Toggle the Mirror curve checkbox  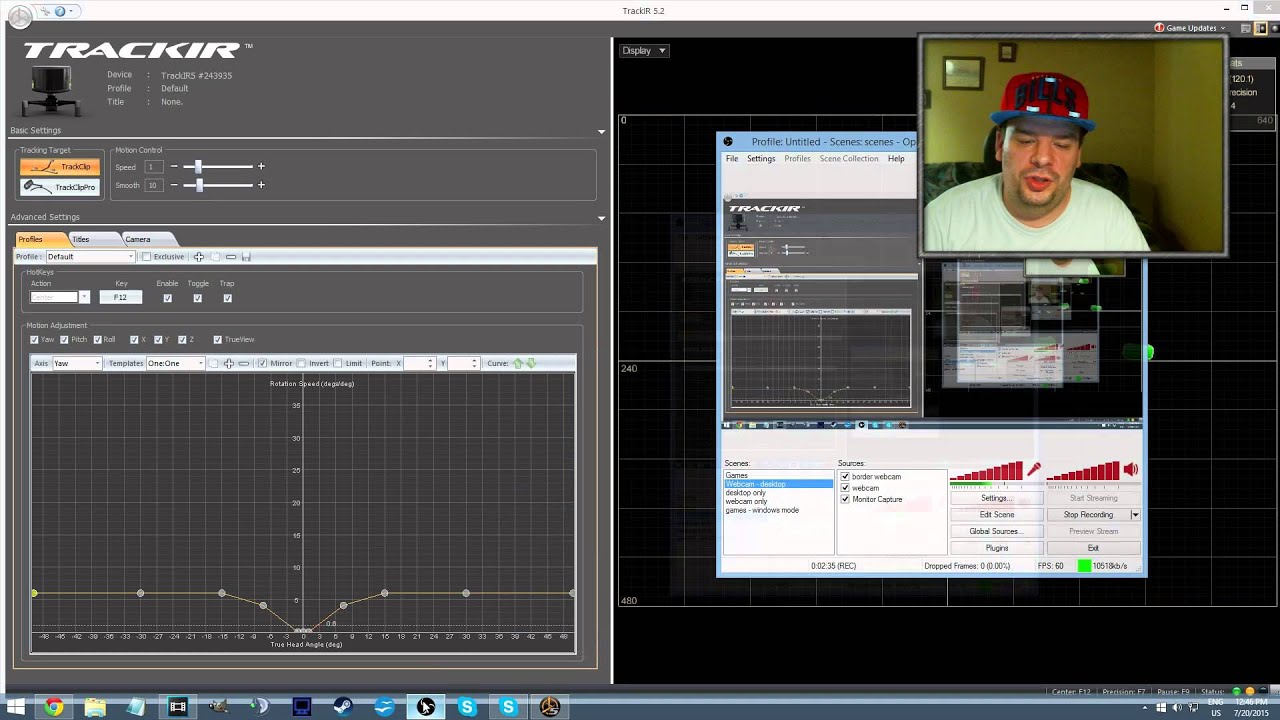click(262, 363)
